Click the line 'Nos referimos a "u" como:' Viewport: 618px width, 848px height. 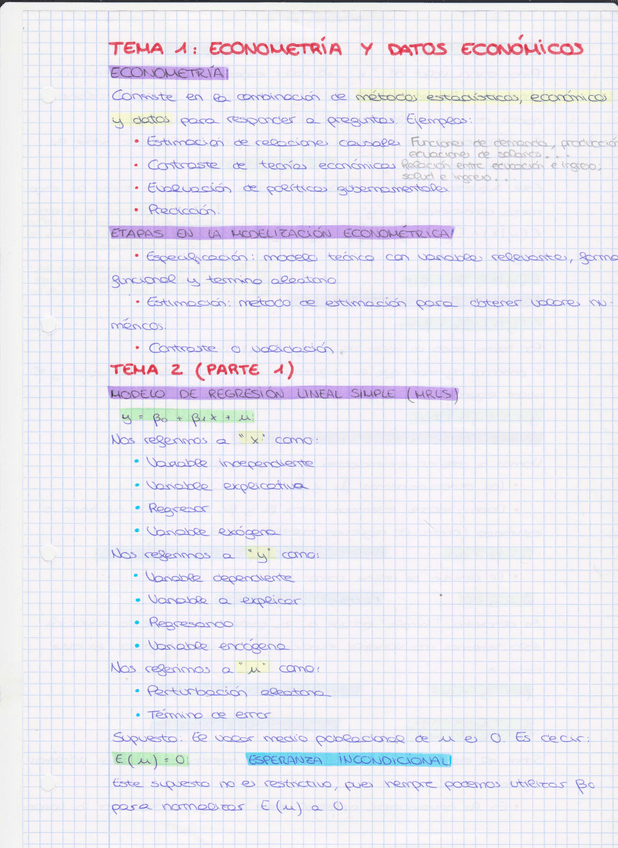pos(215,668)
